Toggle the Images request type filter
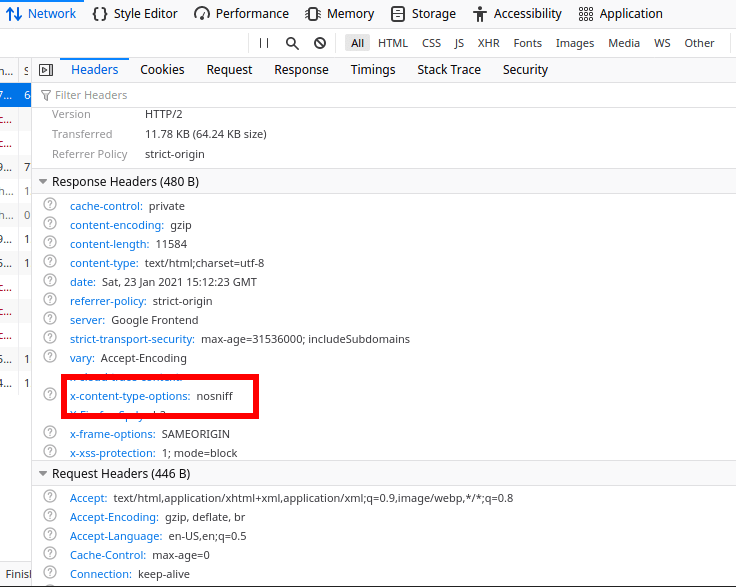 pos(575,43)
